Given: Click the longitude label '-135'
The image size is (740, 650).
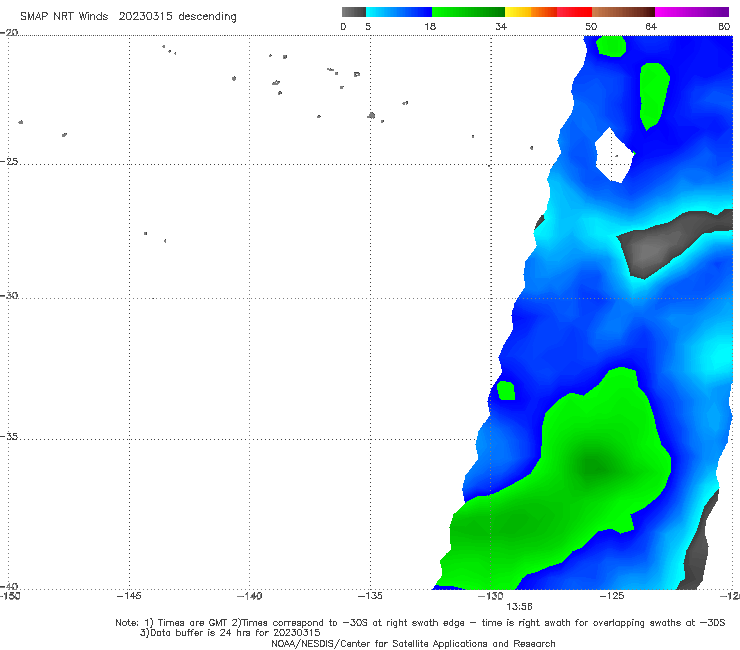Looking at the screenshot, I should (370, 596).
